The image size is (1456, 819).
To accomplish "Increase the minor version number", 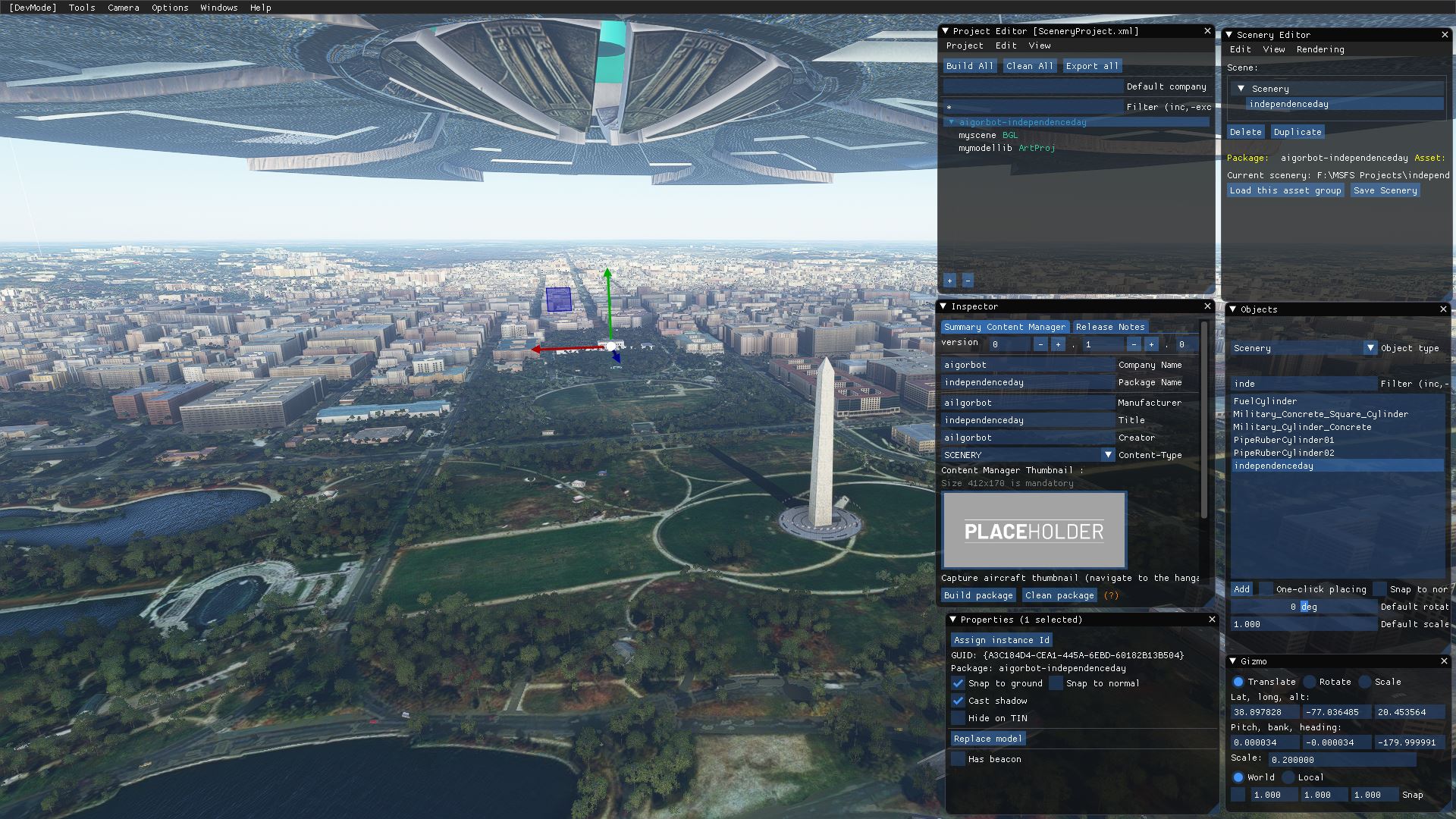I will tap(1151, 344).
